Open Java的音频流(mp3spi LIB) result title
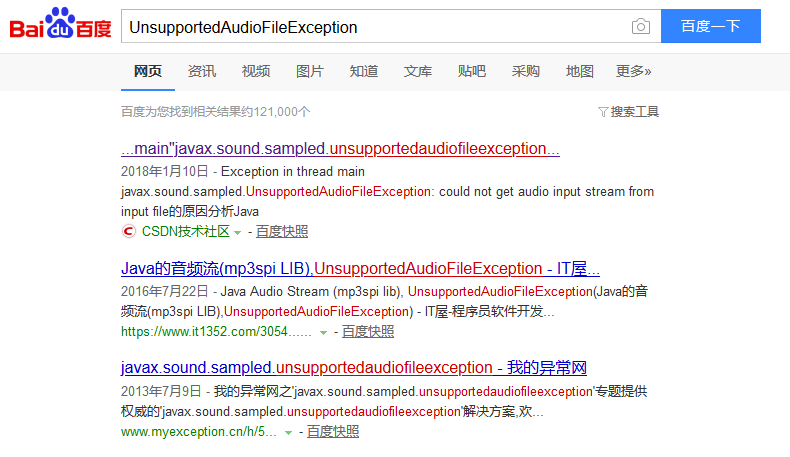 (x=360, y=269)
